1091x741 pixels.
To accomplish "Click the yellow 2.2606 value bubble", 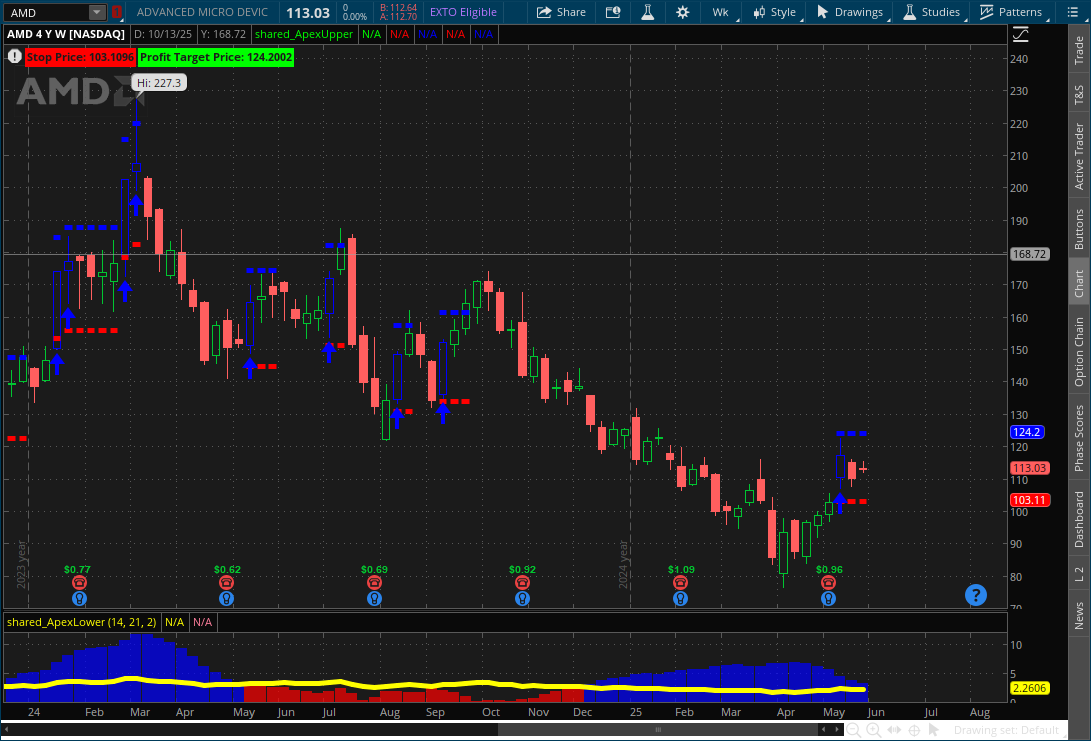I will pos(1029,688).
